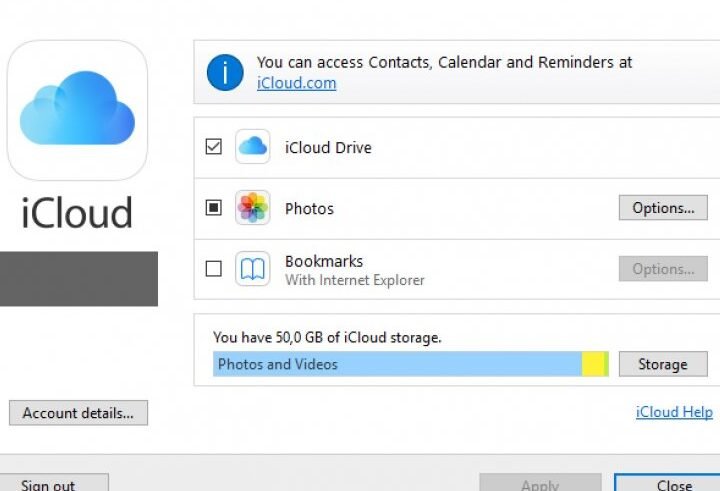Screen dimensions: 720x491
Task: Click the Apply button
Action: pos(540,483)
